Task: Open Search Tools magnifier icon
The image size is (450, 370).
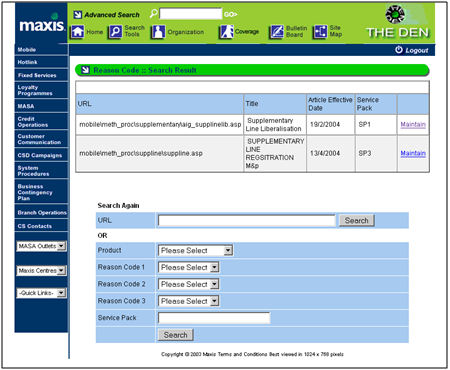Action: click(x=115, y=32)
